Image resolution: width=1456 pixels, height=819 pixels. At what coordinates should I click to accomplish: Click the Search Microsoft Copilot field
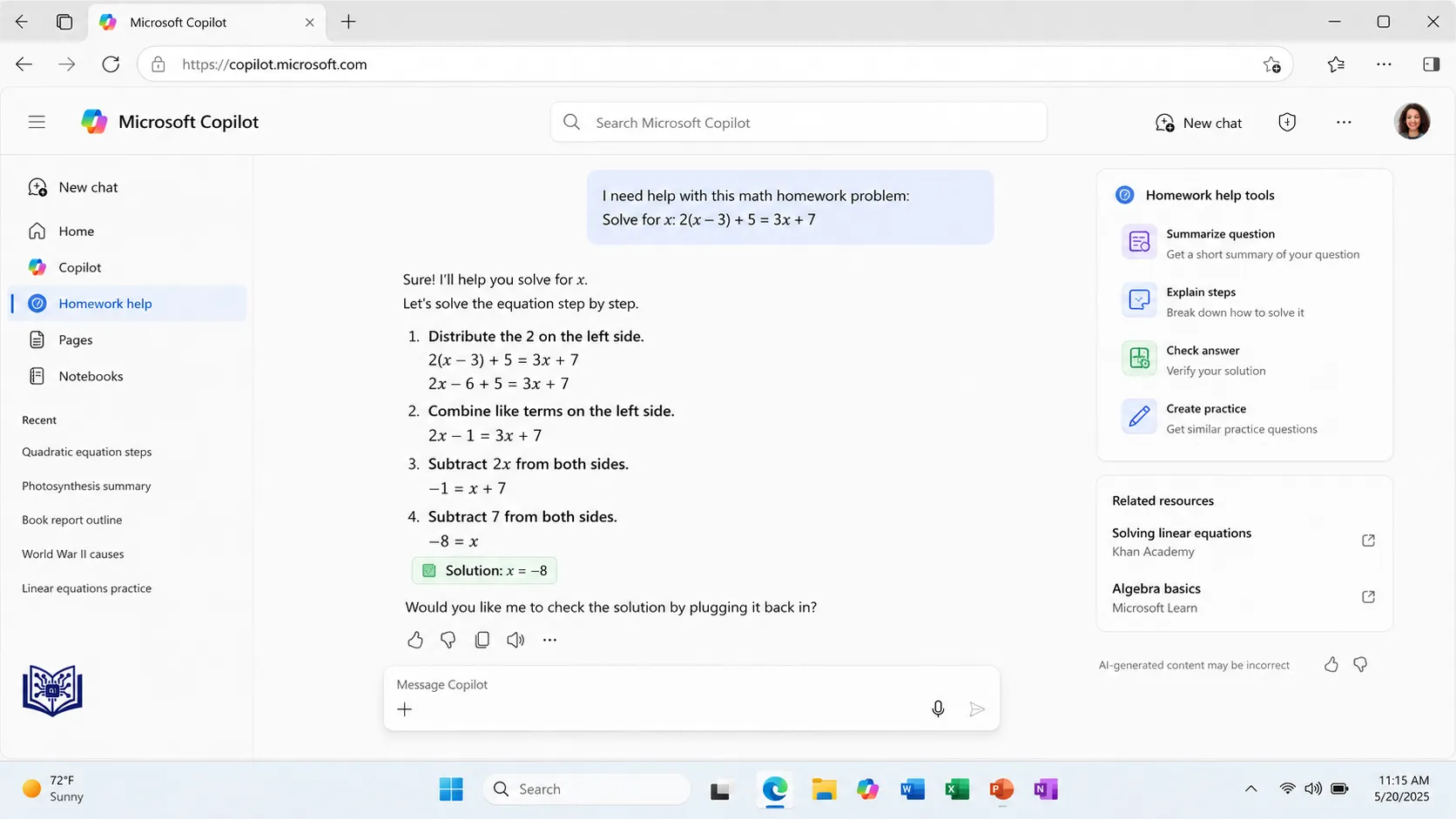(x=799, y=123)
